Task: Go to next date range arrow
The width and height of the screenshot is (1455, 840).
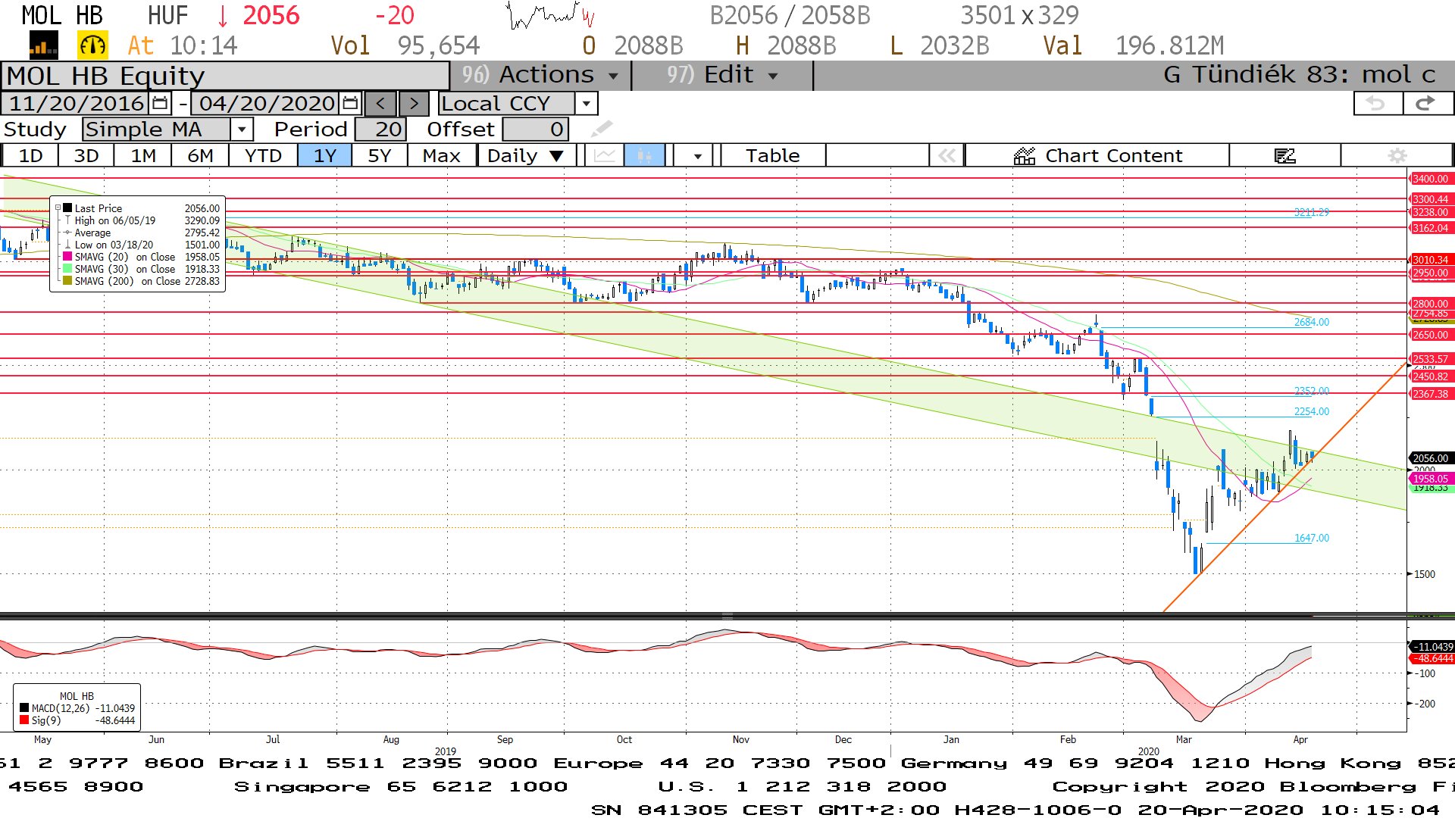Action: coord(414,103)
